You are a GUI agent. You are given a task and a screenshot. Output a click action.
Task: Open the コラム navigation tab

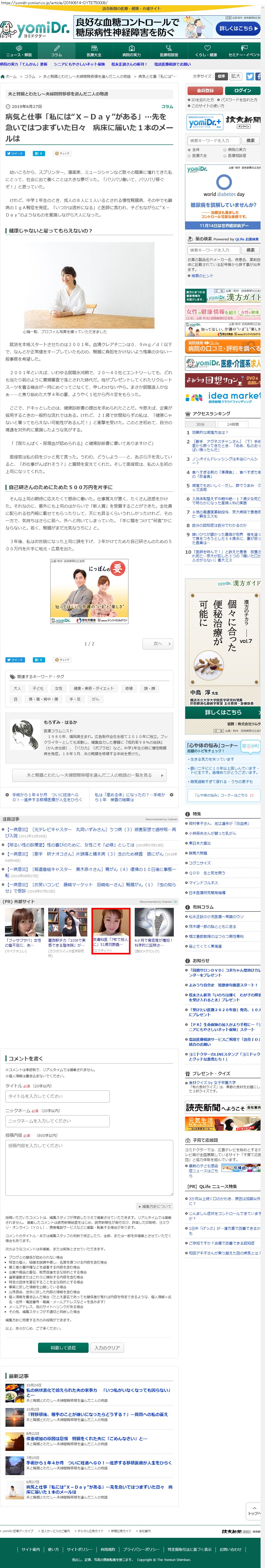57,50
